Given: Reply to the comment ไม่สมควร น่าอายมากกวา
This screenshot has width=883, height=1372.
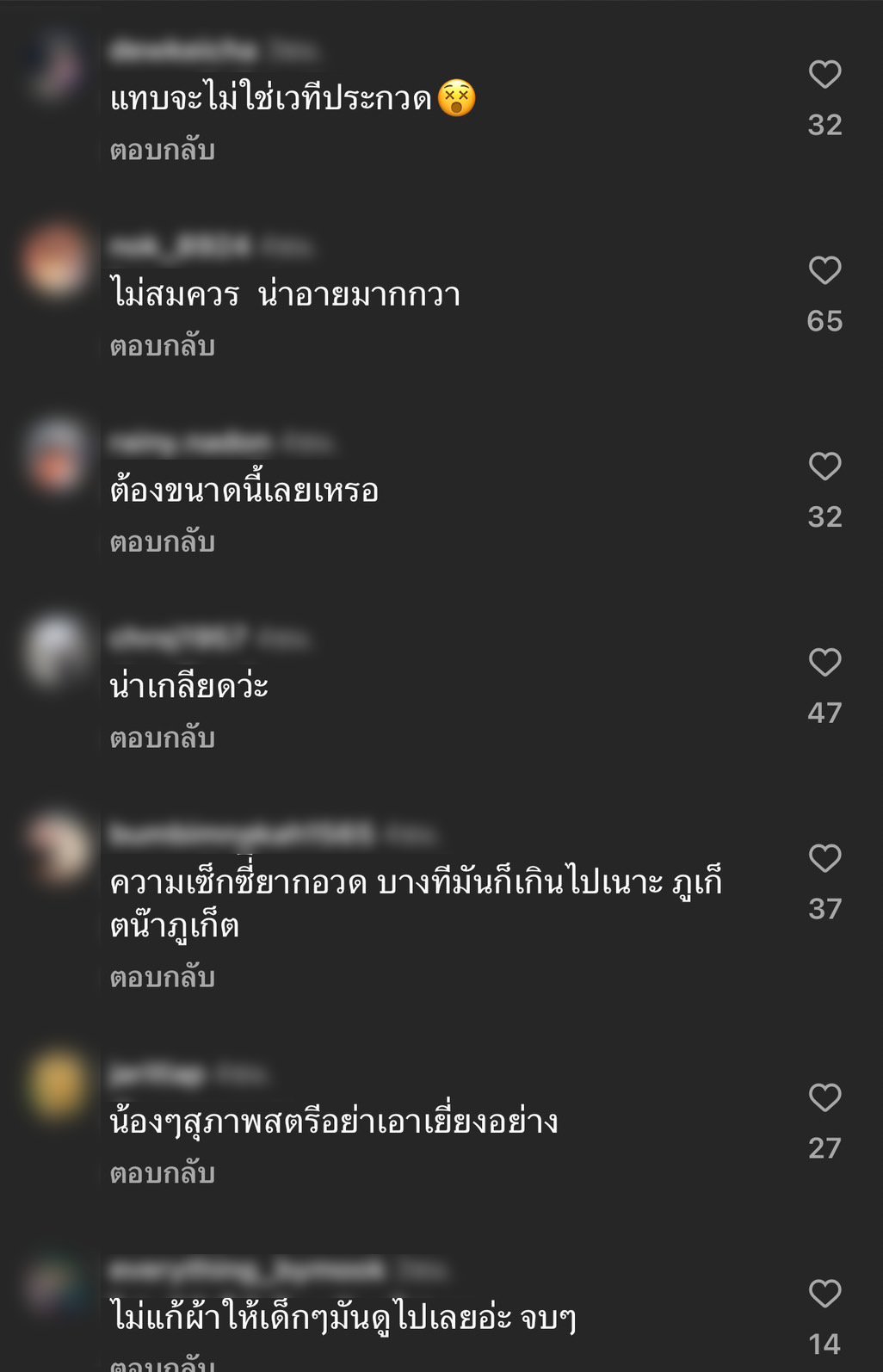Looking at the screenshot, I should (x=162, y=346).
